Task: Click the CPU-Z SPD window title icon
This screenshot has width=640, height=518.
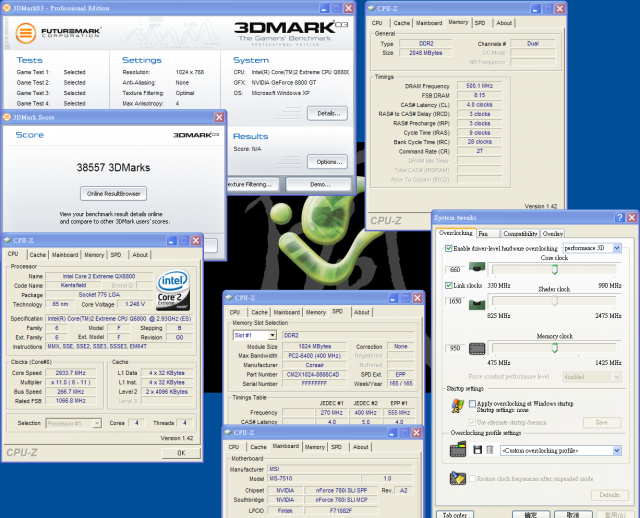Action: pos(229,298)
